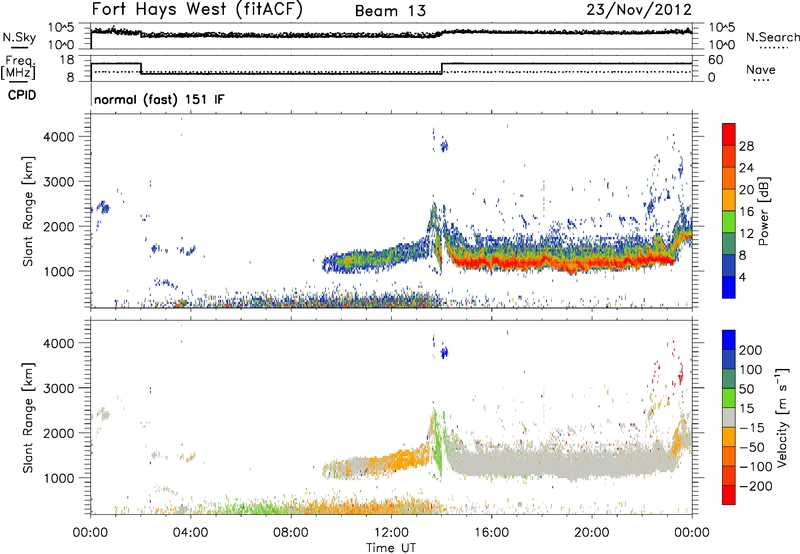Click the '04:00' time tick label

pyautogui.click(x=190, y=533)
